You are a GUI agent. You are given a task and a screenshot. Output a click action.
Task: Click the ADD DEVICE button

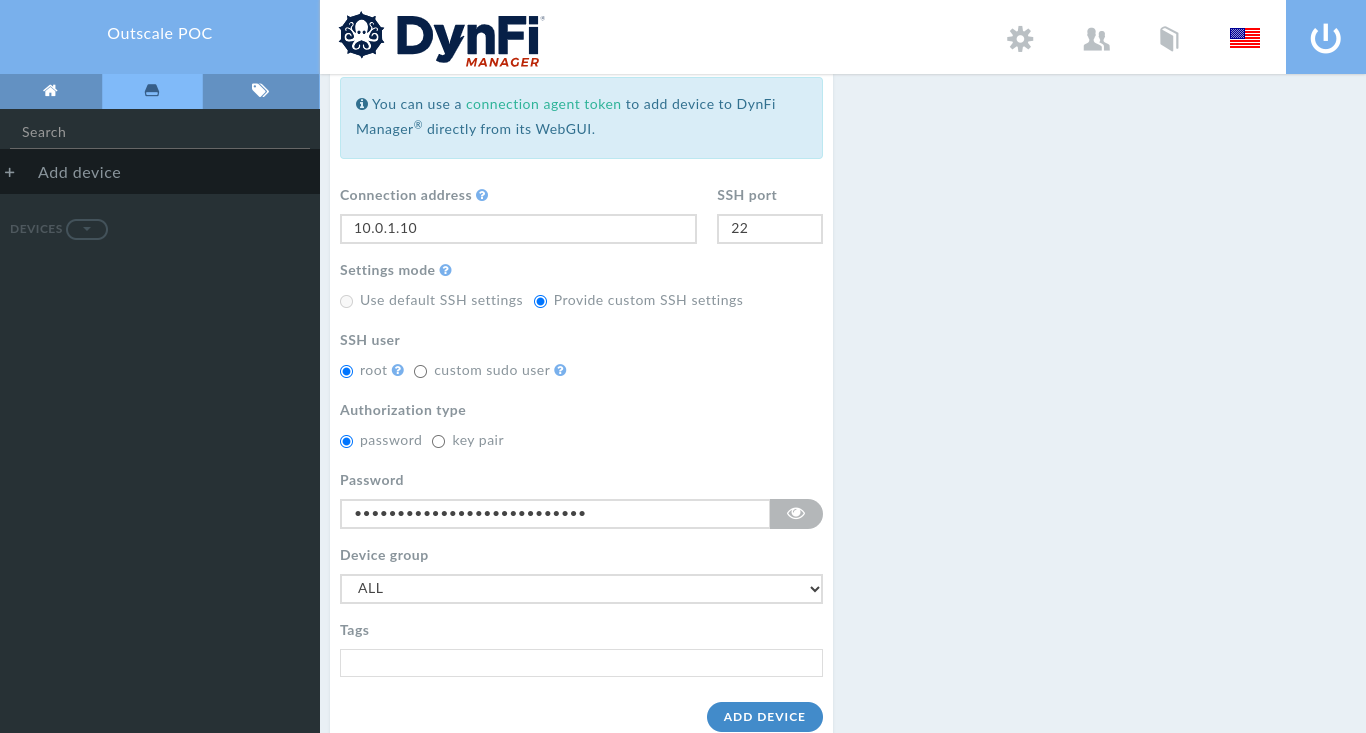765,717
